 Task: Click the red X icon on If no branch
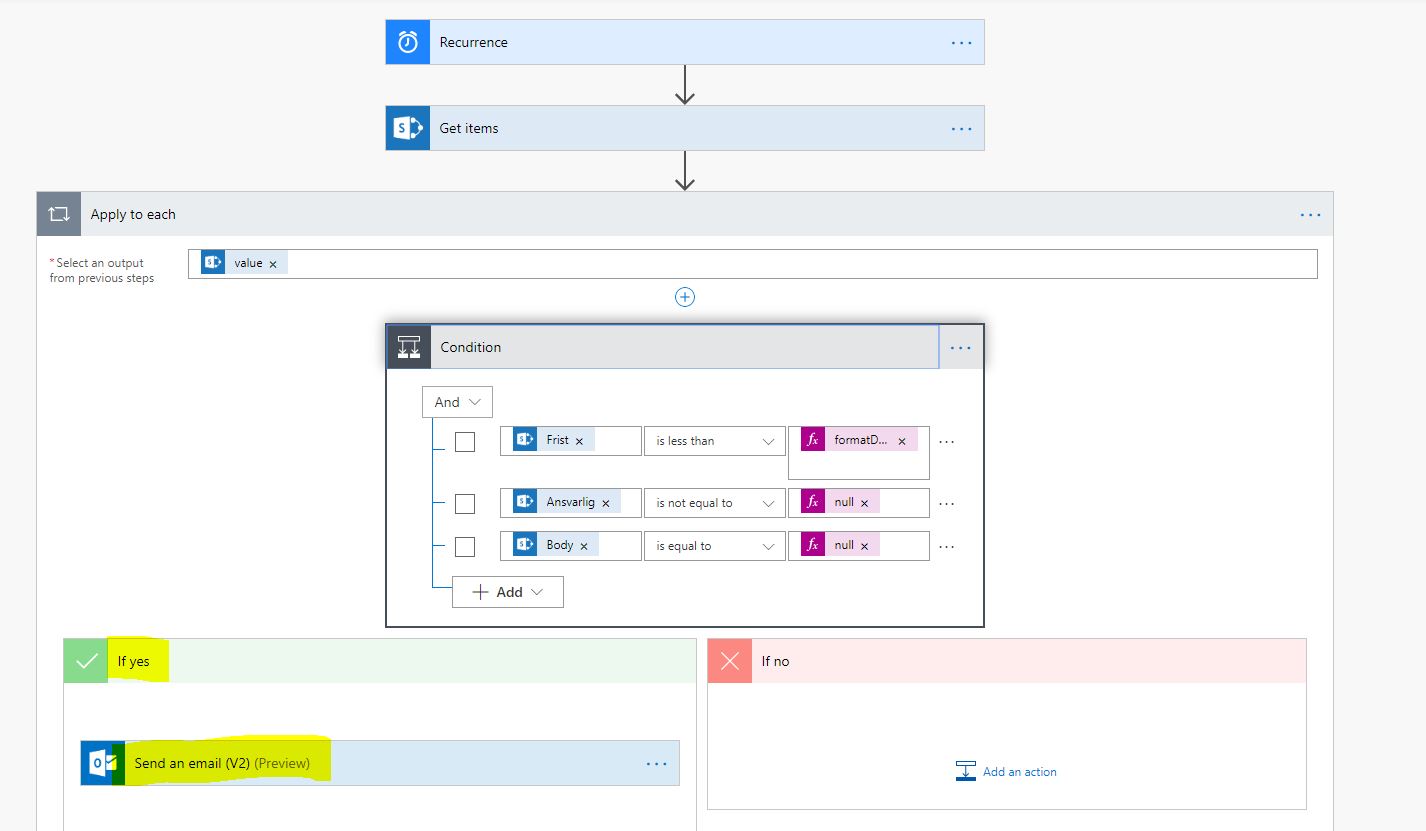(728, 661)
